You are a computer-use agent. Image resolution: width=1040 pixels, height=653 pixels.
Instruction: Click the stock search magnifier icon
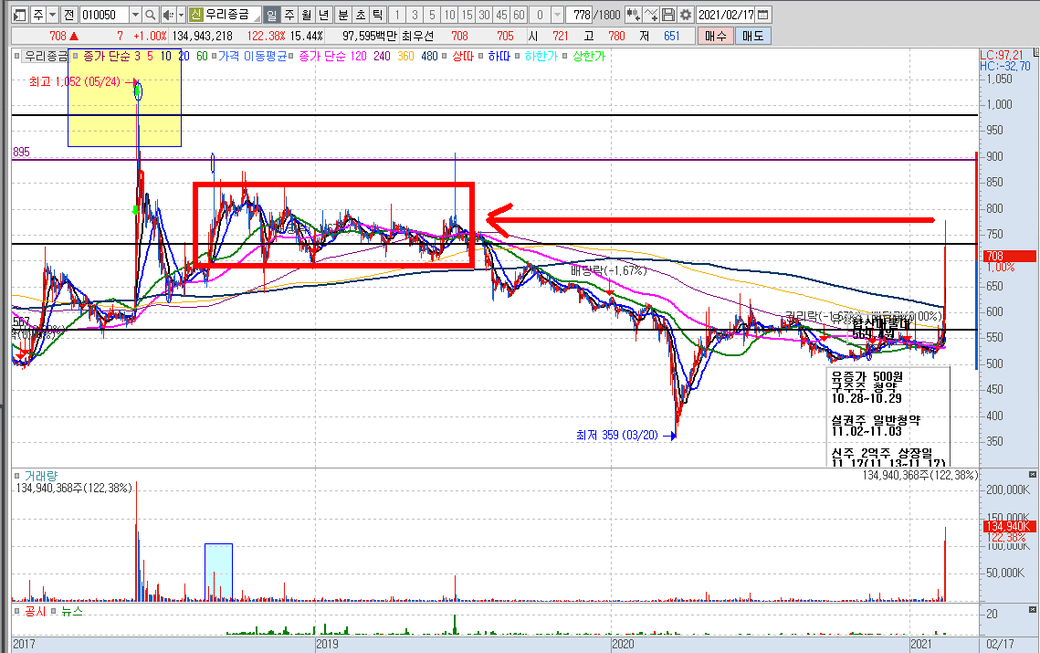click(x=150, y=15)
